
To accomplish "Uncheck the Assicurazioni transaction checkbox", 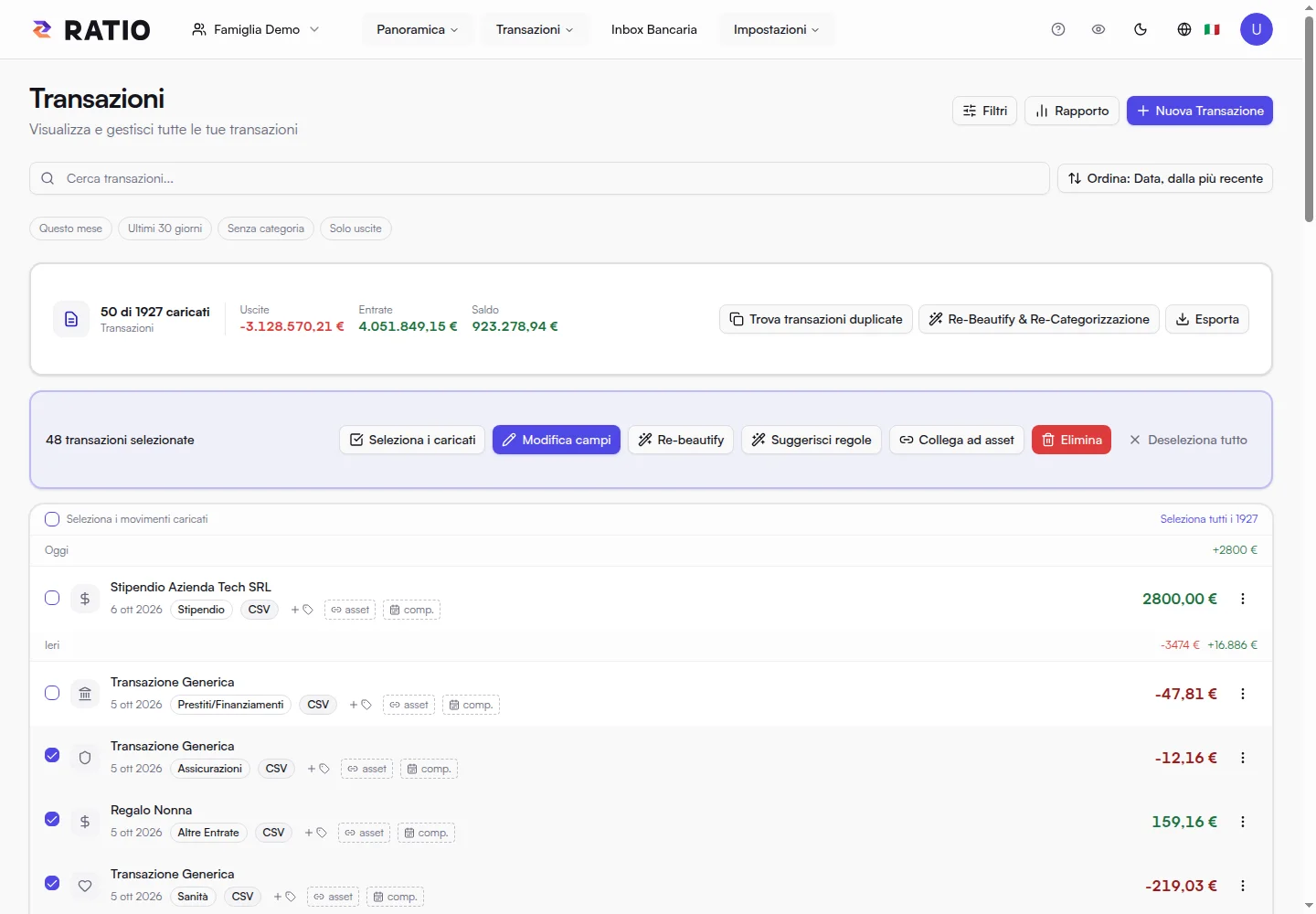I will pos(52,755).
